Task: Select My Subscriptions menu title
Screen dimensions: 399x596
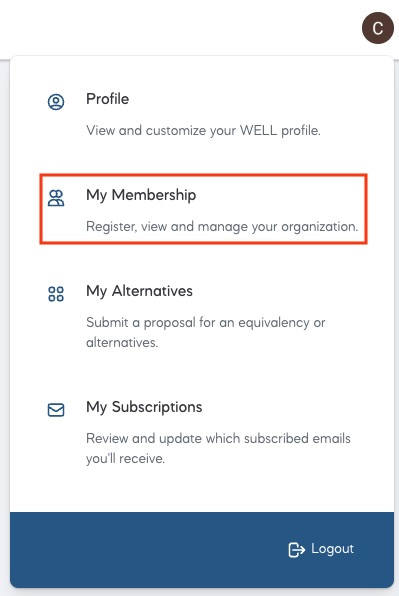Action: tap(144, 407)
